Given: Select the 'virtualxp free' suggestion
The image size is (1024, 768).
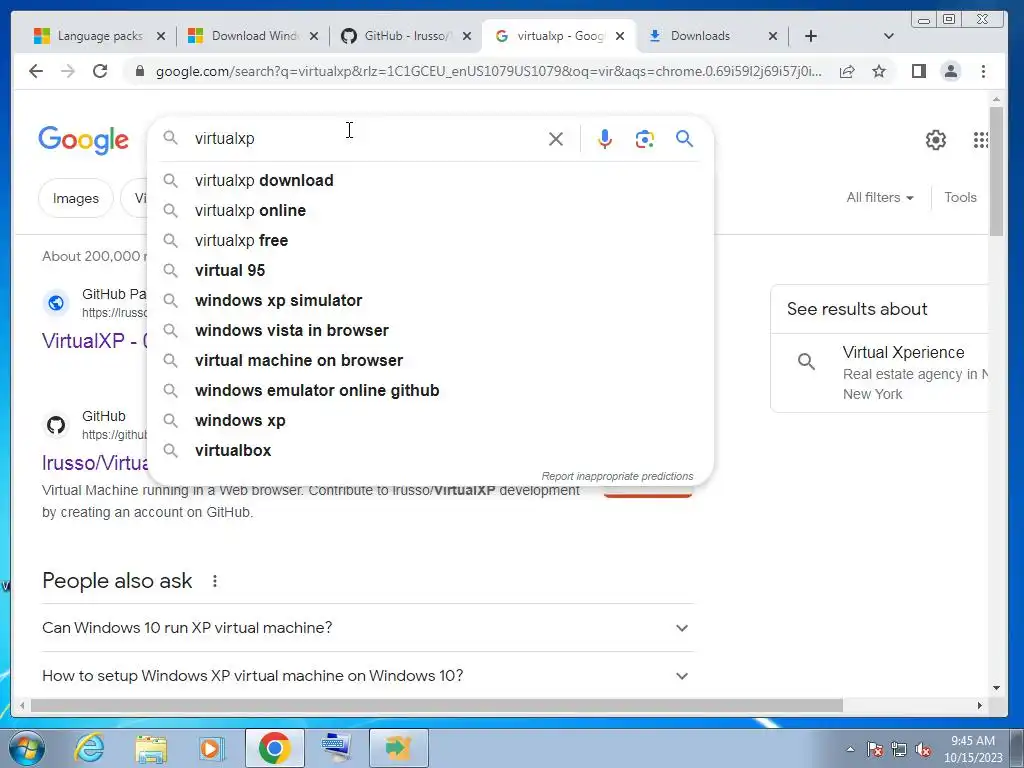Looking at the screenshot, I should [431, 240].
